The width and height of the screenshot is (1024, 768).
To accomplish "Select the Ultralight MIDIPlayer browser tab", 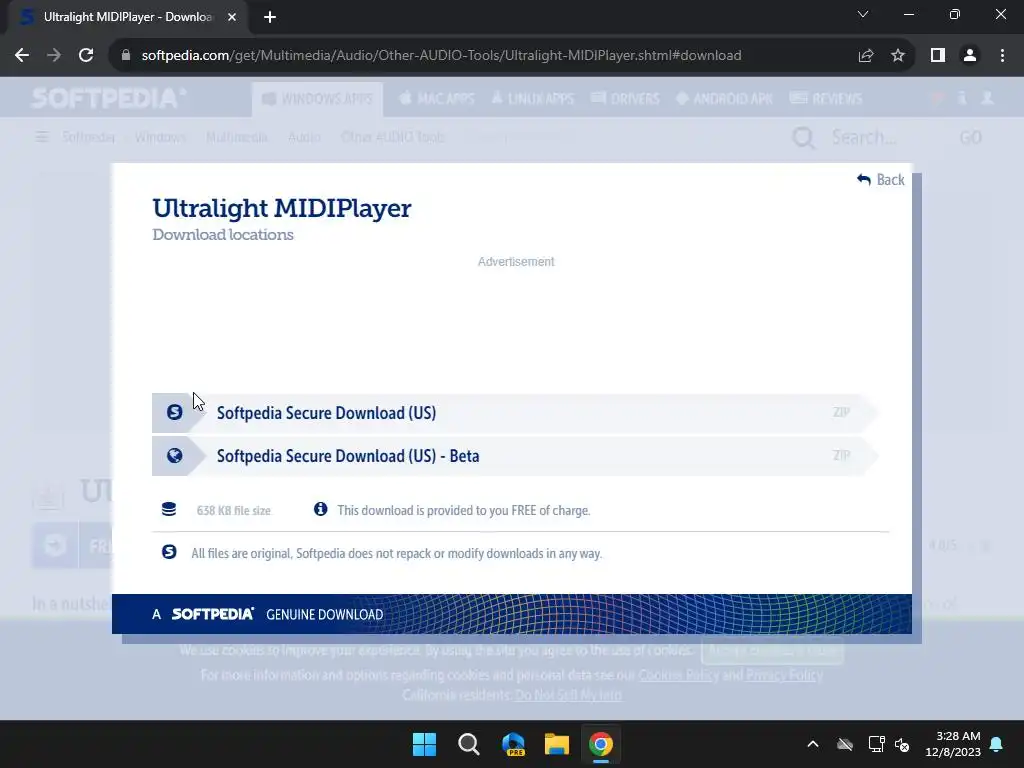I will [128, 17].
